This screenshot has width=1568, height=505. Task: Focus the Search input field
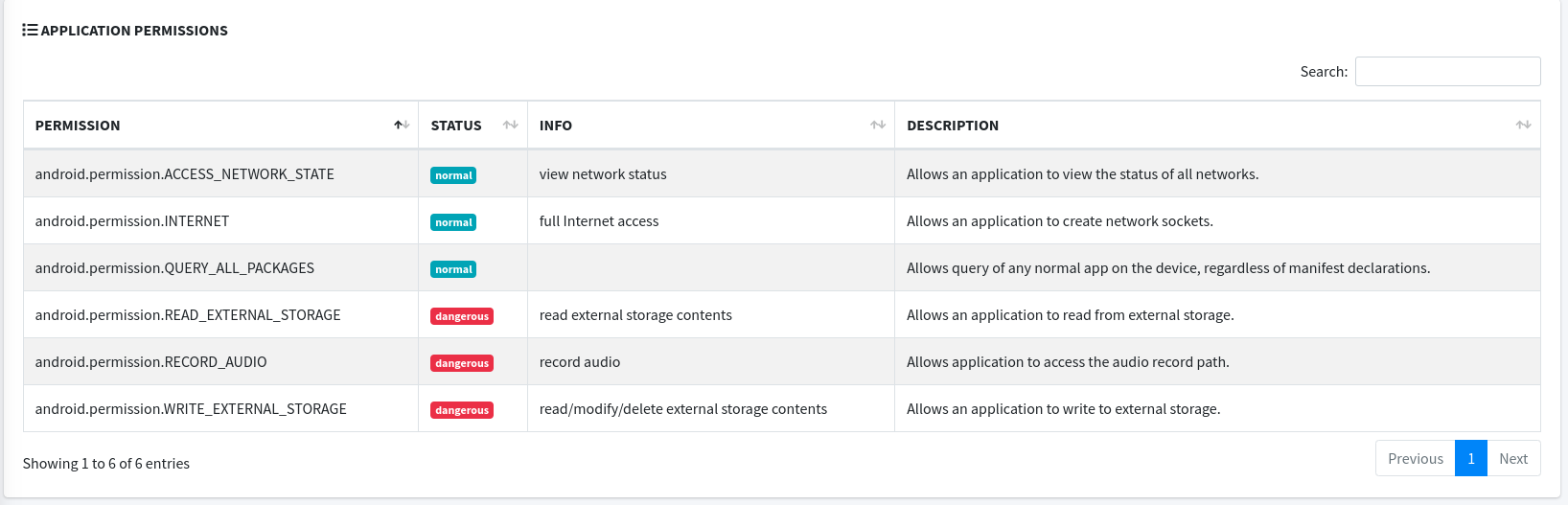tap(1447, 72)
